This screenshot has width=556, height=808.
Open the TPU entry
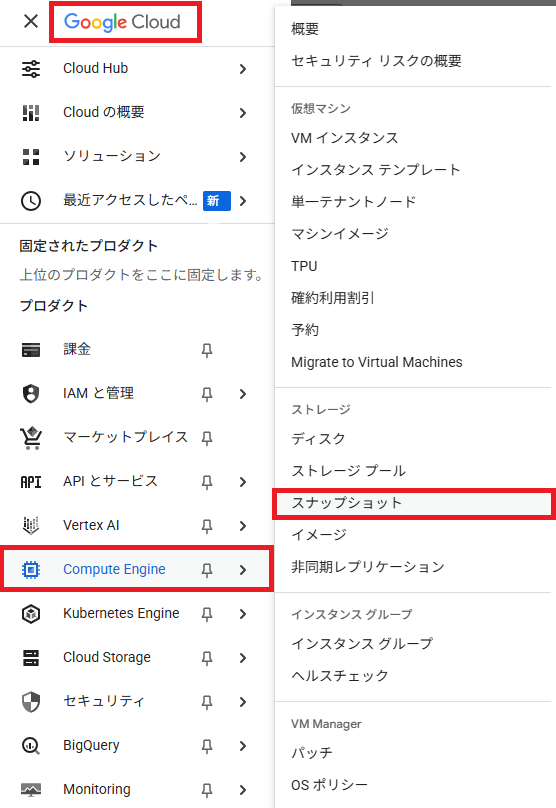point(304,266)
